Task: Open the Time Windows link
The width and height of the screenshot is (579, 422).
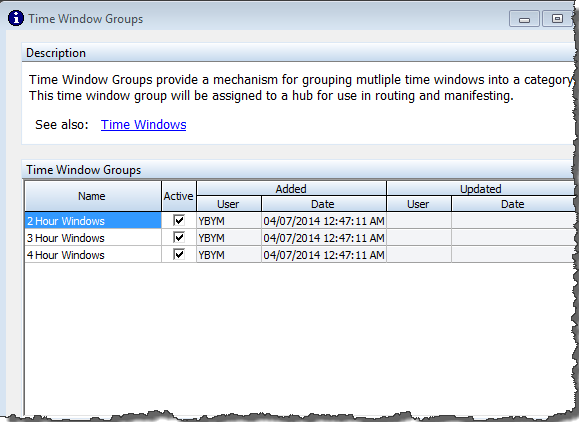Action: pos(144,125)
